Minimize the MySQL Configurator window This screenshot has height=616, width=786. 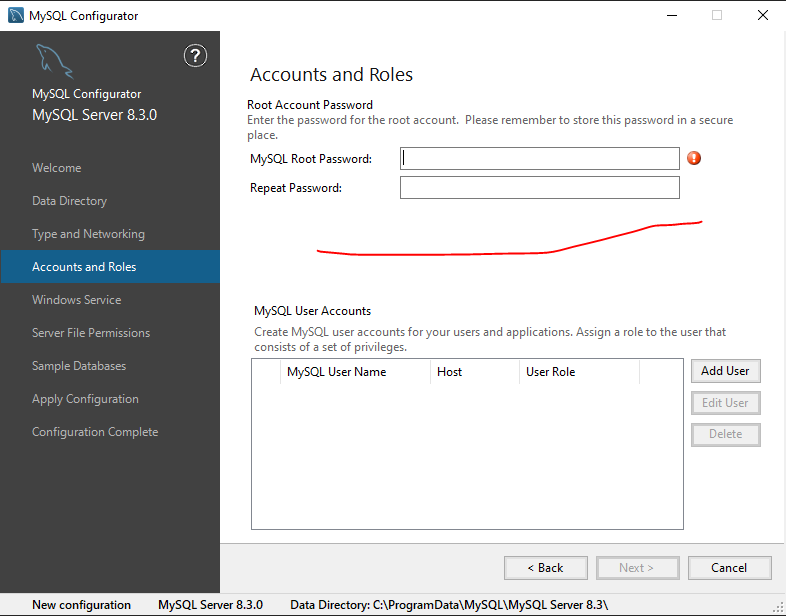(x=672, y=16)
